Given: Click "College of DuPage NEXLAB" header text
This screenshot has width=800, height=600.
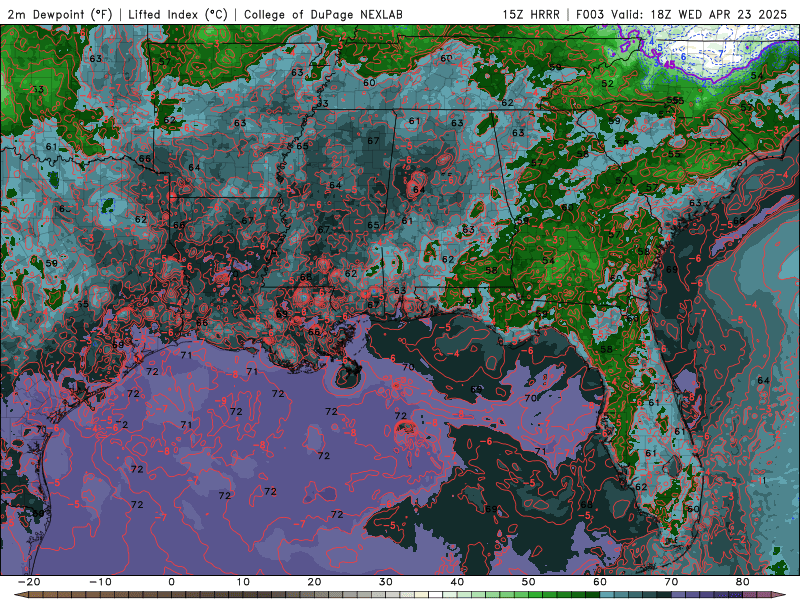Looking at the screenshot, I should 323,14.
